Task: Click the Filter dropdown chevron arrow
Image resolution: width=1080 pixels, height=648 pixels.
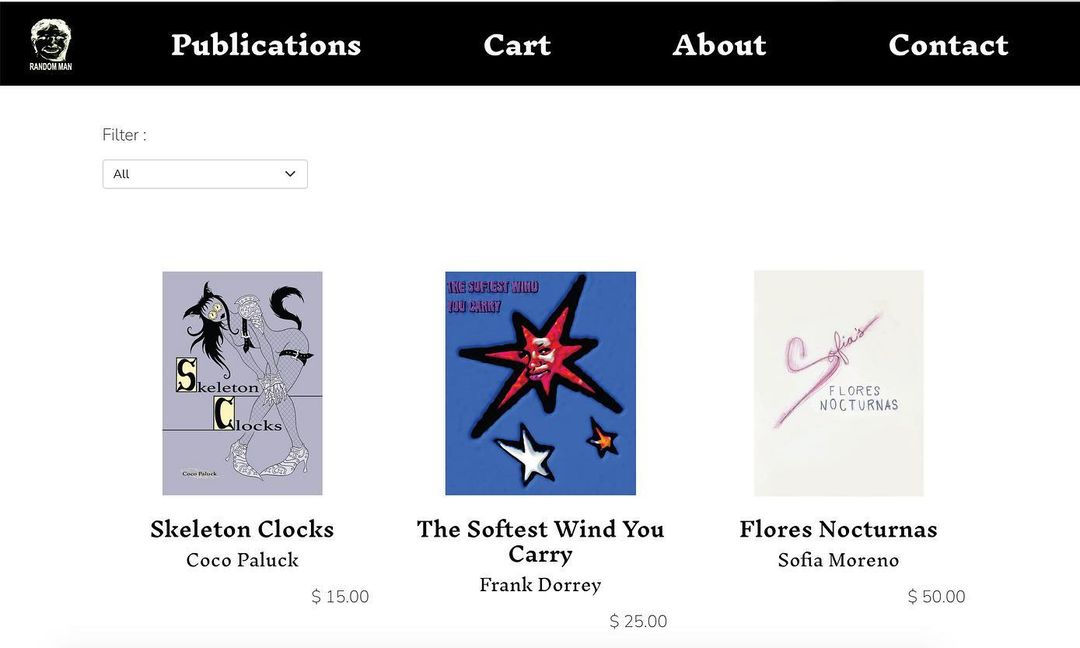Action: click(290, 174)
